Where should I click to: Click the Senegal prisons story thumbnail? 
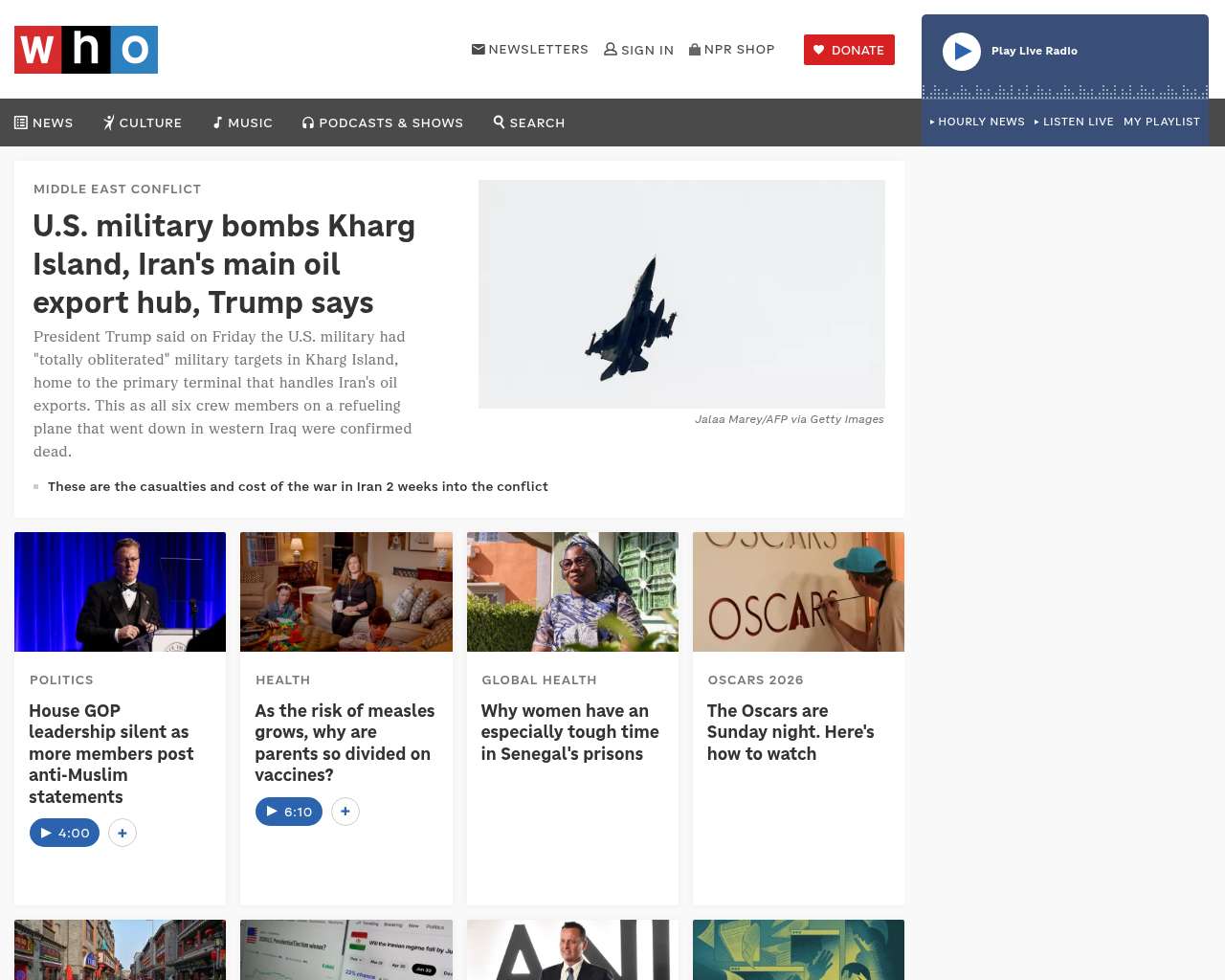tap(572, 591)
